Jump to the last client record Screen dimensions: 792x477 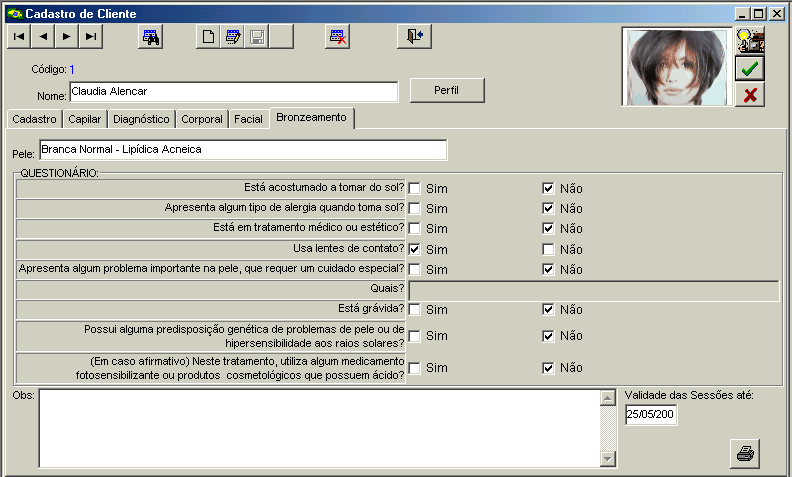(91, 37)
